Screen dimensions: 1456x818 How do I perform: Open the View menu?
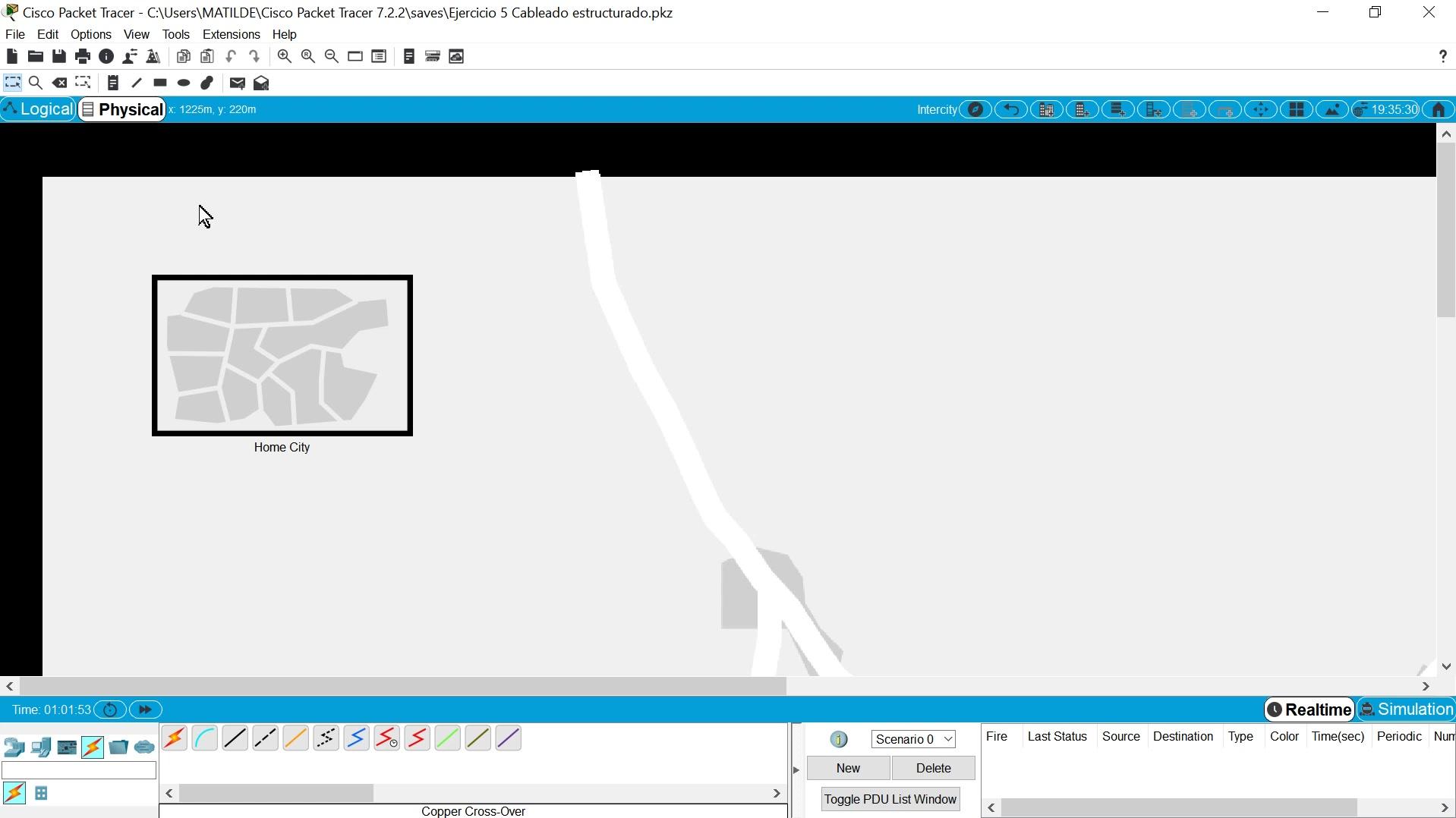point(137,35)
